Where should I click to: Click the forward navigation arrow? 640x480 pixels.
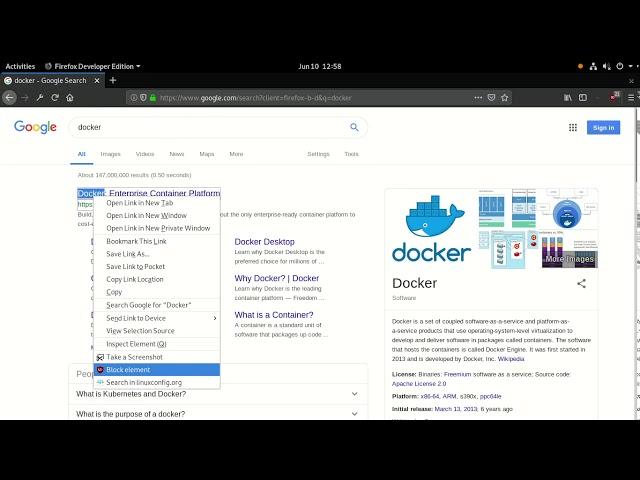25,98
